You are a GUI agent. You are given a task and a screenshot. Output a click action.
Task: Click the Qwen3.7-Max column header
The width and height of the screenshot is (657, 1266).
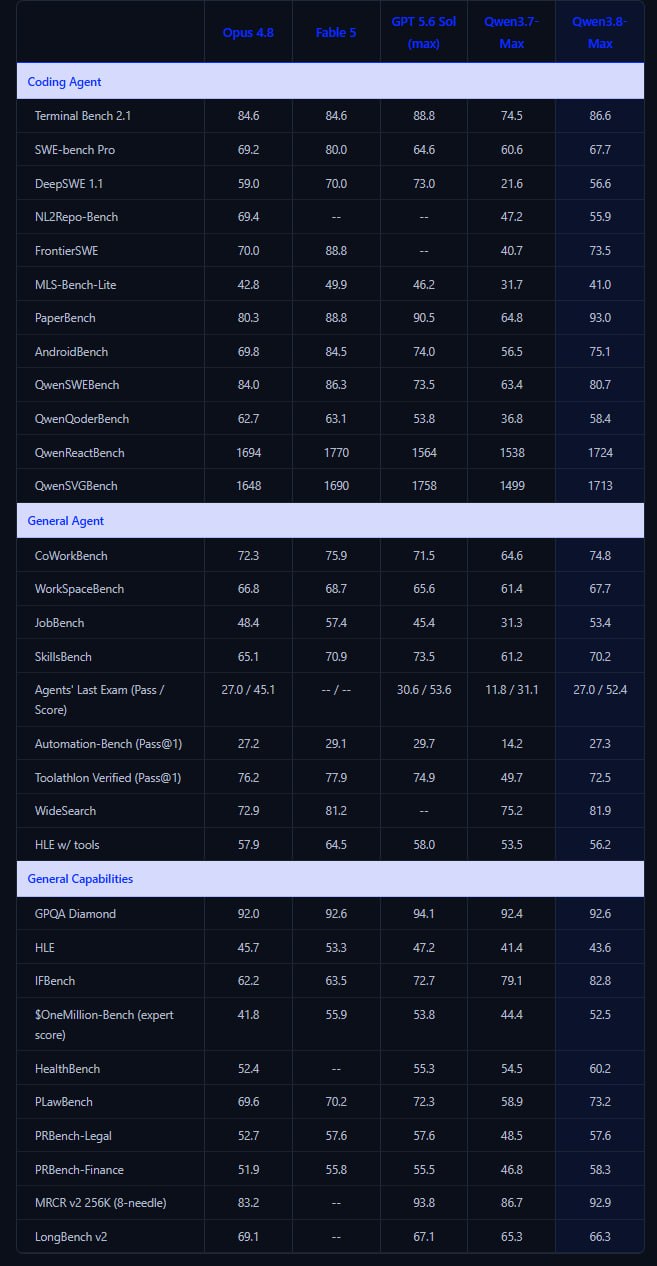(x=511, y=32)
